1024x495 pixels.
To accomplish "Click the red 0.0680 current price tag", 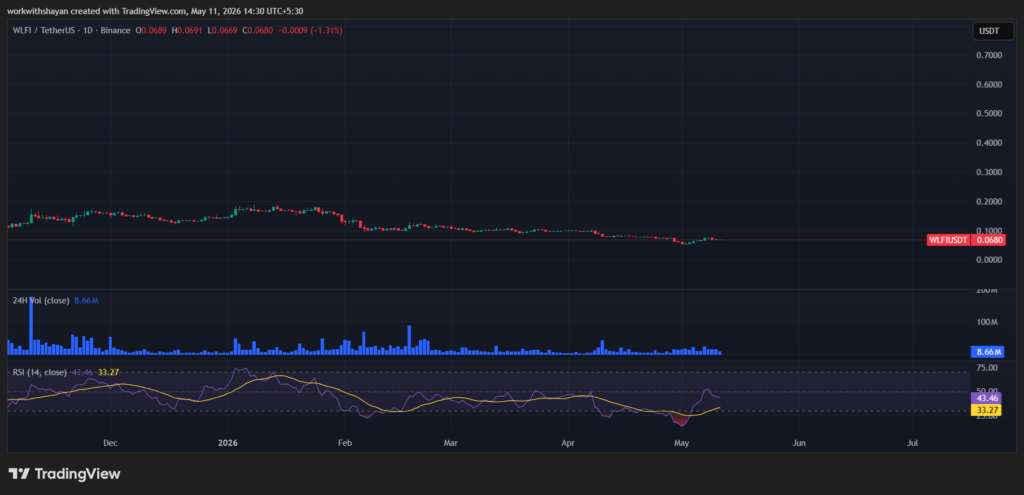I will tap(988, 240).
